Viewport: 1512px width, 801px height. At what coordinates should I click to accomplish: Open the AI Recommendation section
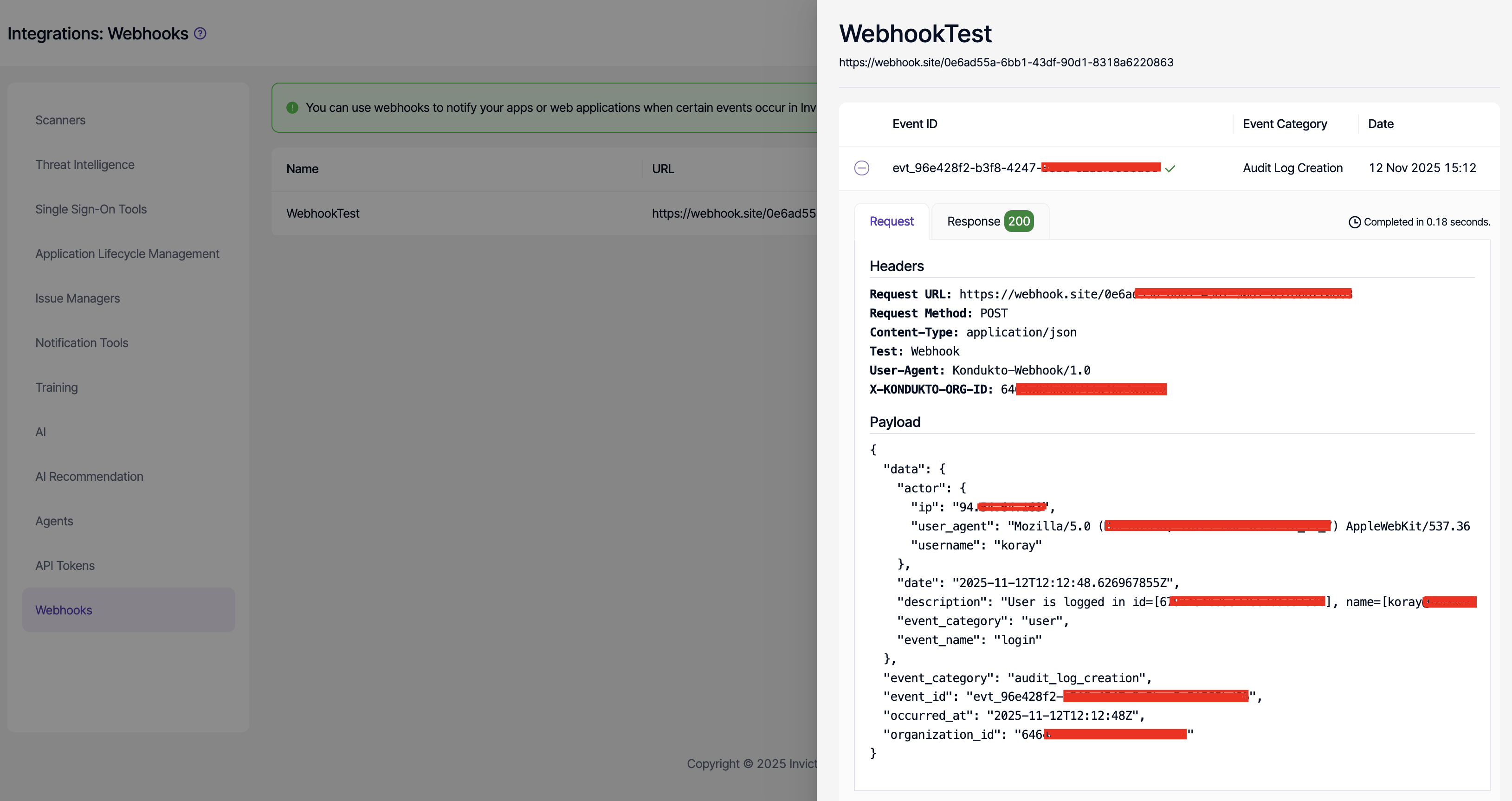point(89,477)
